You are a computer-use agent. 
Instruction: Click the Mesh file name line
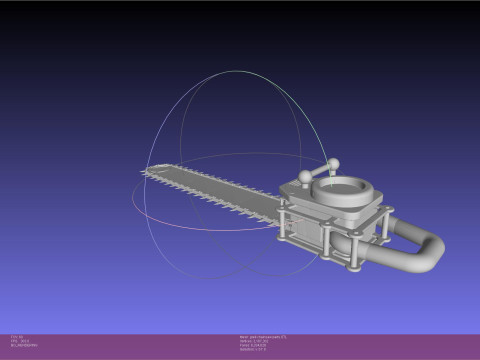click(263, 337)
